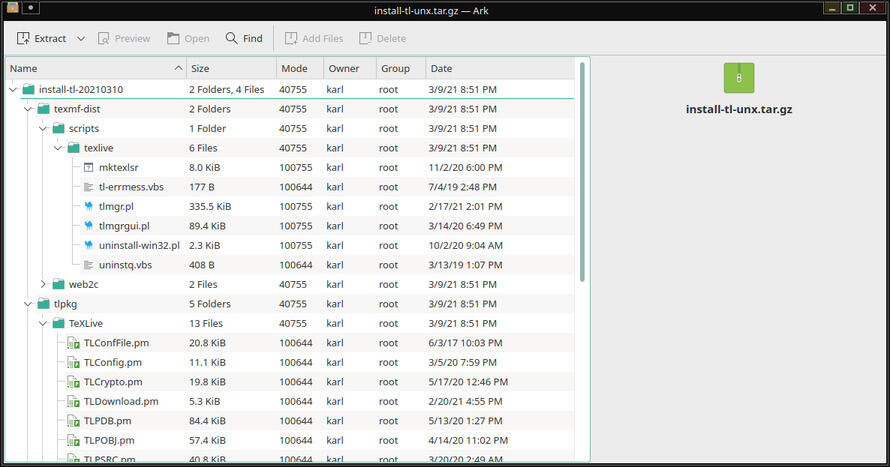Select the uninstq.vbs file name
This screenshot has width=890, height=467.
pos(125,265)
